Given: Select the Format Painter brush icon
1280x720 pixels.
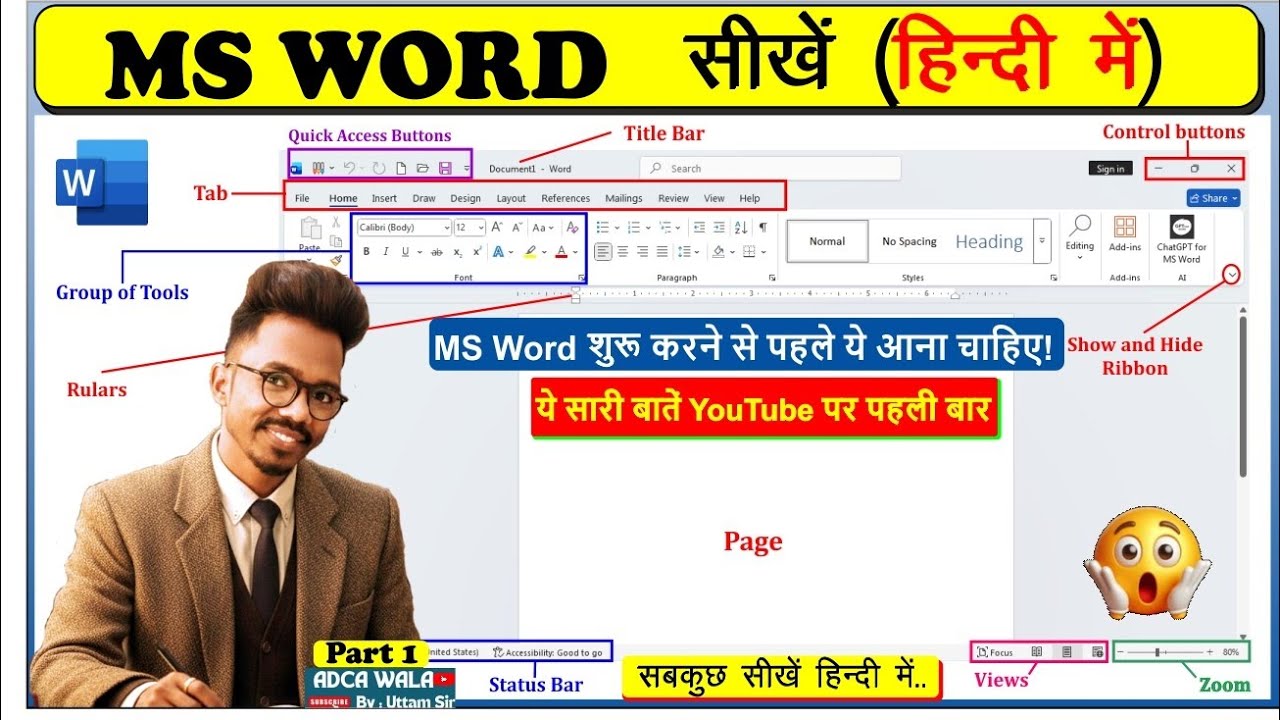Looking at the screenshot, I should pos(336,261).
